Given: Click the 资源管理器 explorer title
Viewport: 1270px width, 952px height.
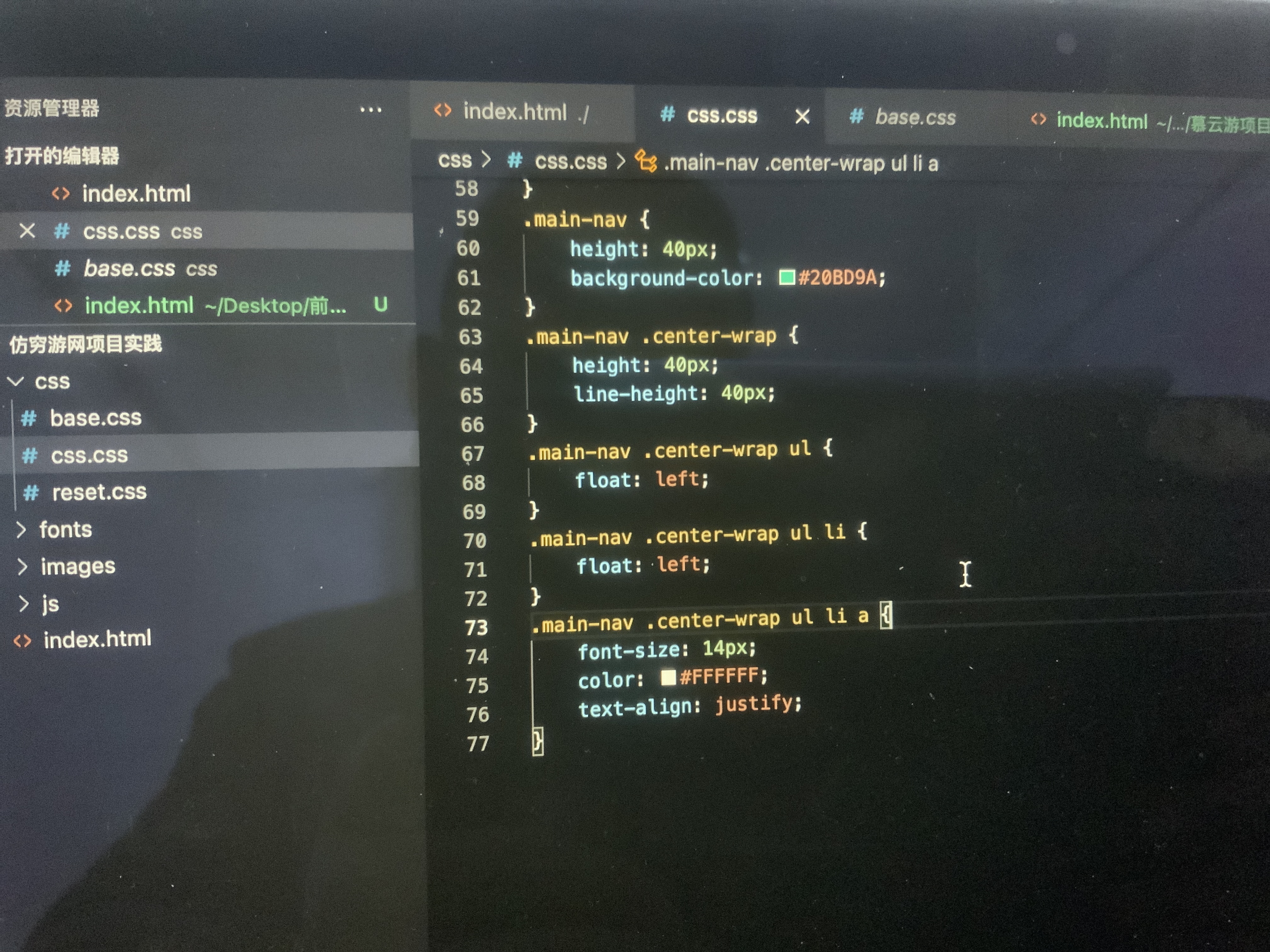Looking at the screenshot, I should coord(52,109).
